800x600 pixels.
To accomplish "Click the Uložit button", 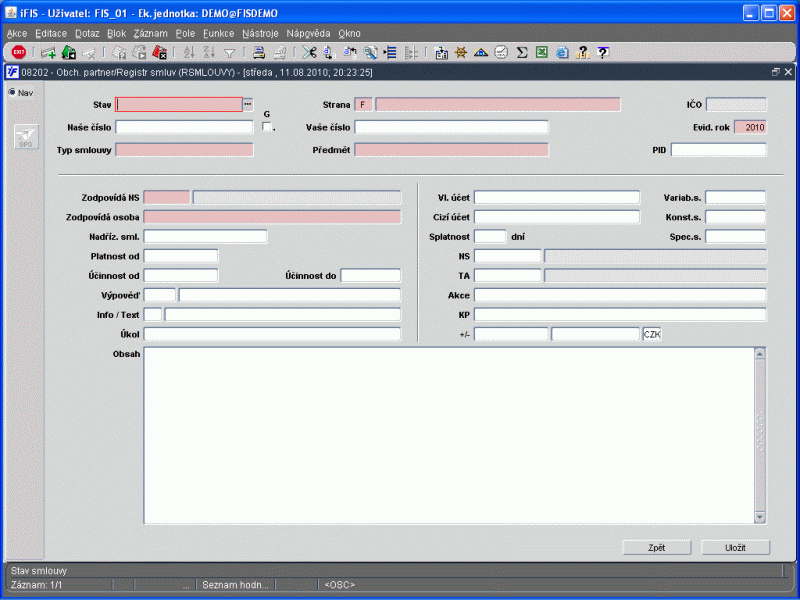I will (x=735, y=547).
